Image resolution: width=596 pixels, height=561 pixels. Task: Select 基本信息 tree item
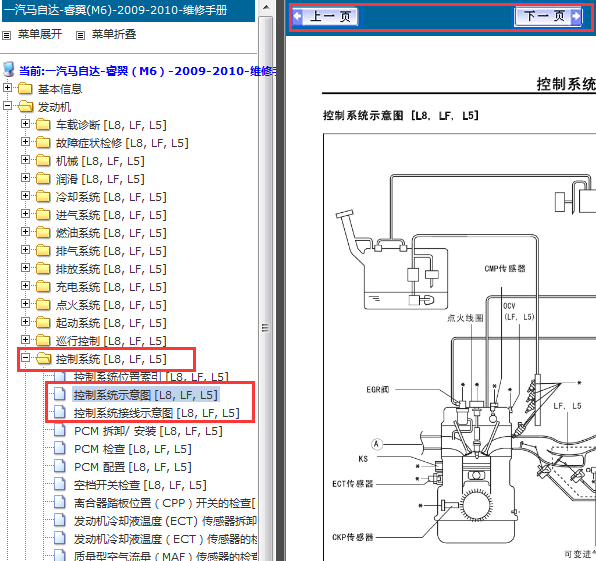click(x=60, y=89)
